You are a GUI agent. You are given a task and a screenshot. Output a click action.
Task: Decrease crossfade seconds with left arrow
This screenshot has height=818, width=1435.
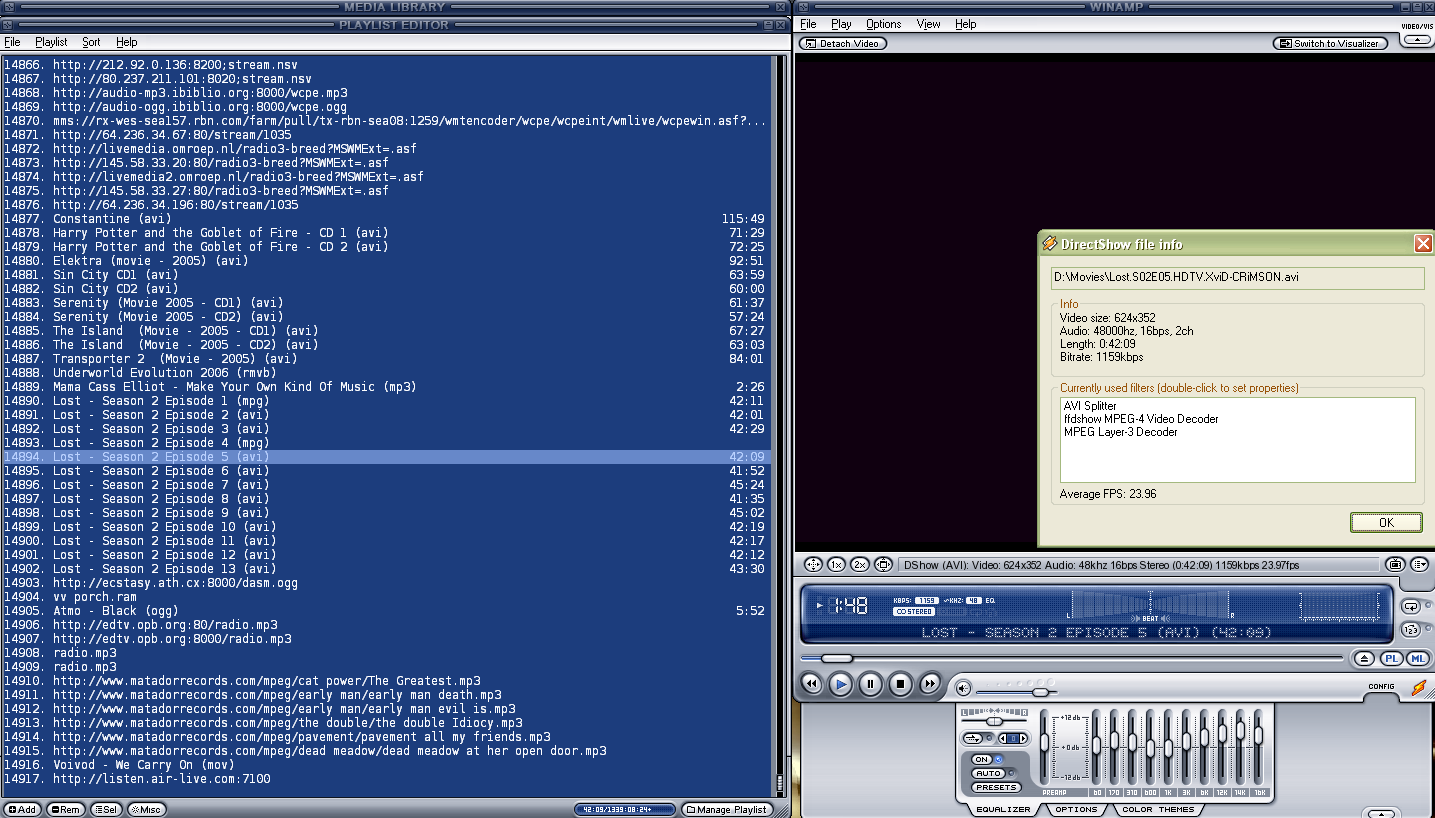coord(1003,738)
